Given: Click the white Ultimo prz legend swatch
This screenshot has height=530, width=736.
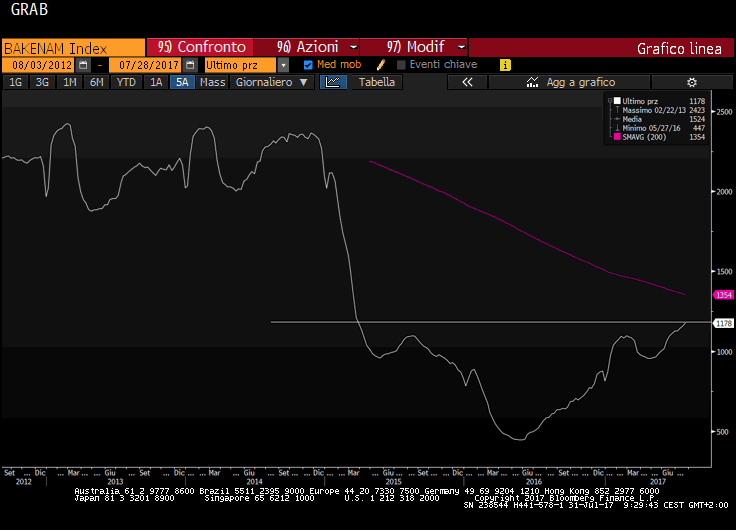Looking at the screenshot, I should [x=617, y=101].
